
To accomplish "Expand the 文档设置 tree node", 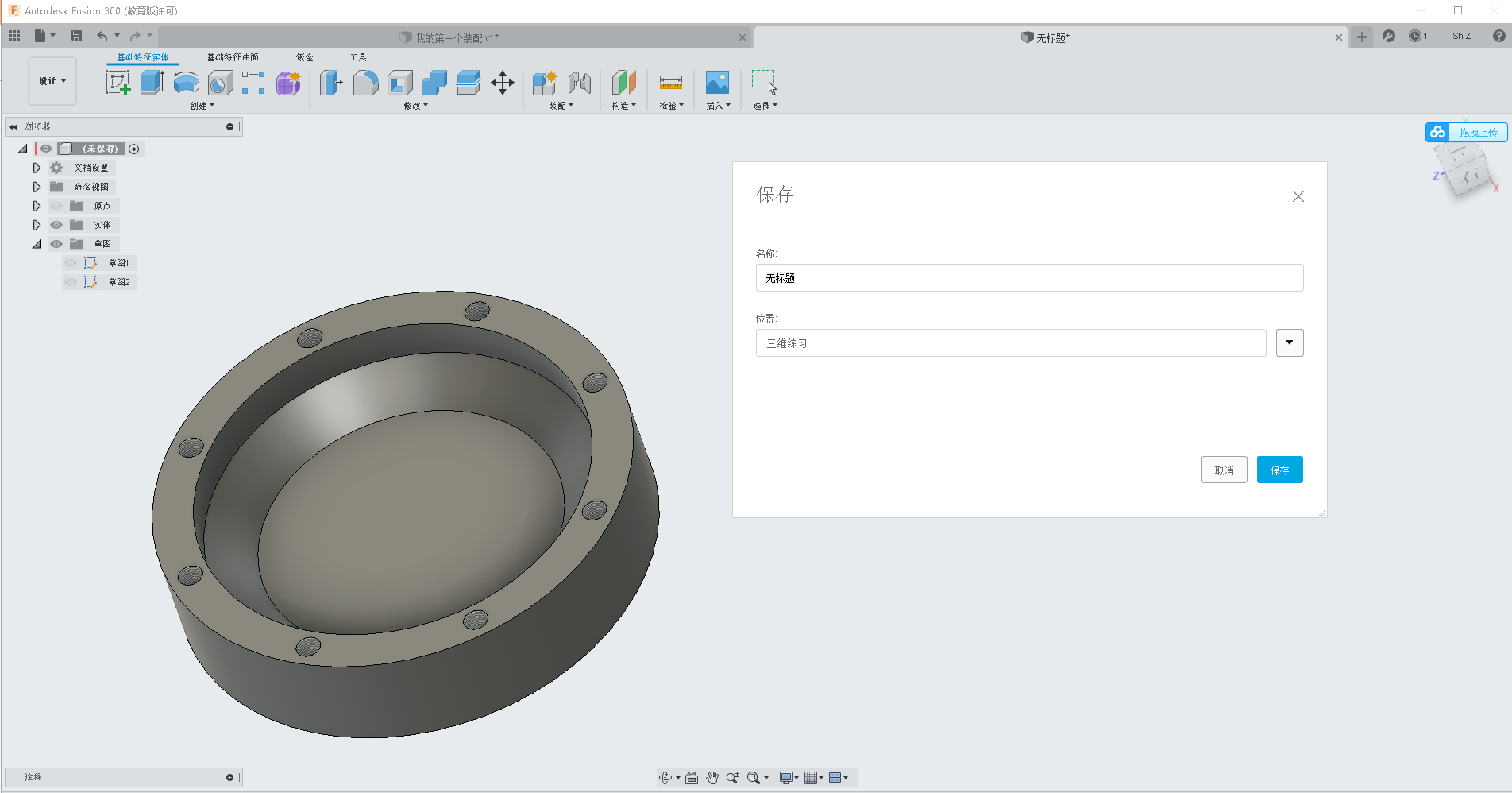I will pos(37,168).
